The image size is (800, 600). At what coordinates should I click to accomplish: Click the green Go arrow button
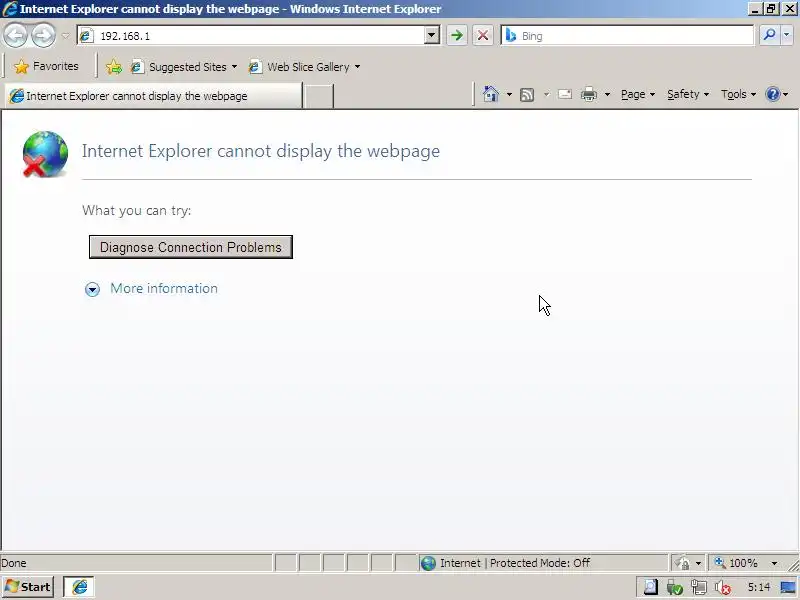coord(457,36)
